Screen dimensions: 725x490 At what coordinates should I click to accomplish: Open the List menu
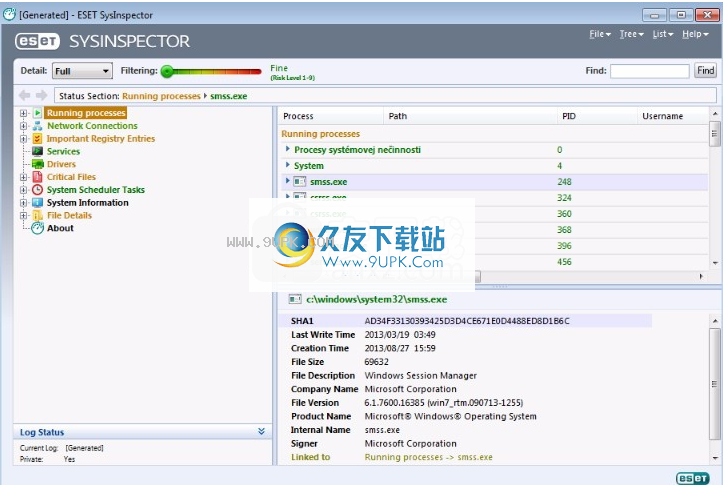click(x=663, y=34)
